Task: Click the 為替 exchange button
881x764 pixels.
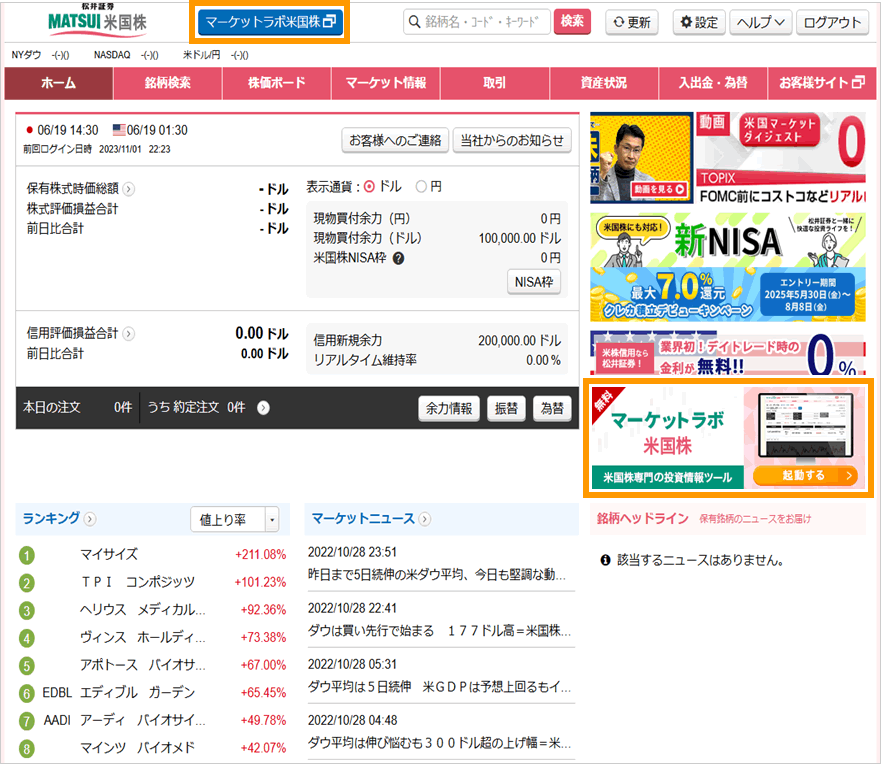Action: pos(552,408)
